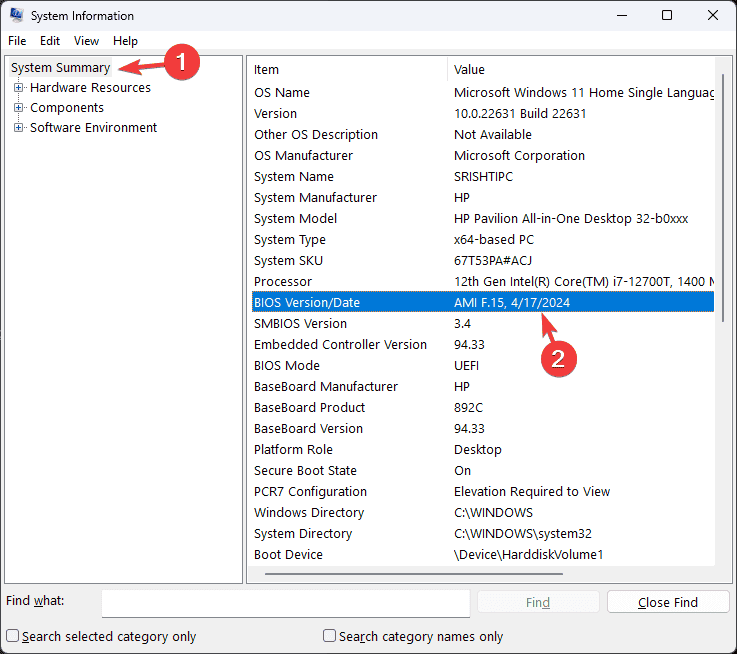
Task: Select the Hardware Resources tree item
Action: coord(90,87)
